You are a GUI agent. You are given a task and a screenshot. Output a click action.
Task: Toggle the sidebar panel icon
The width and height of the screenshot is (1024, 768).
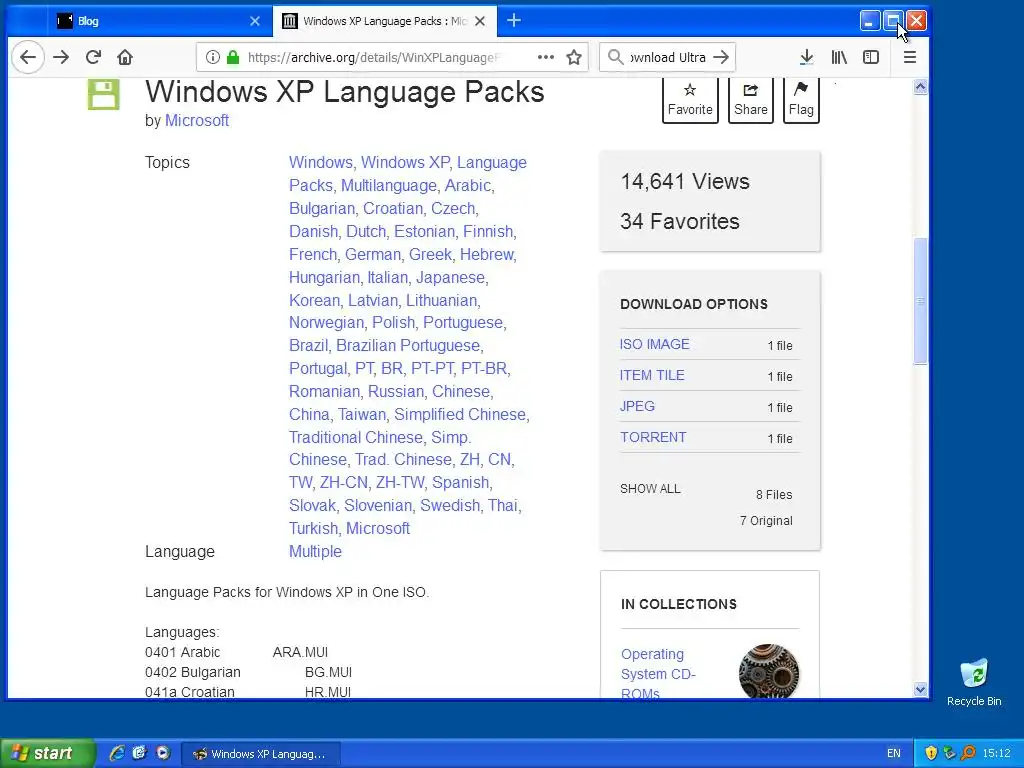pyautogui.click(x=871, y=57)
